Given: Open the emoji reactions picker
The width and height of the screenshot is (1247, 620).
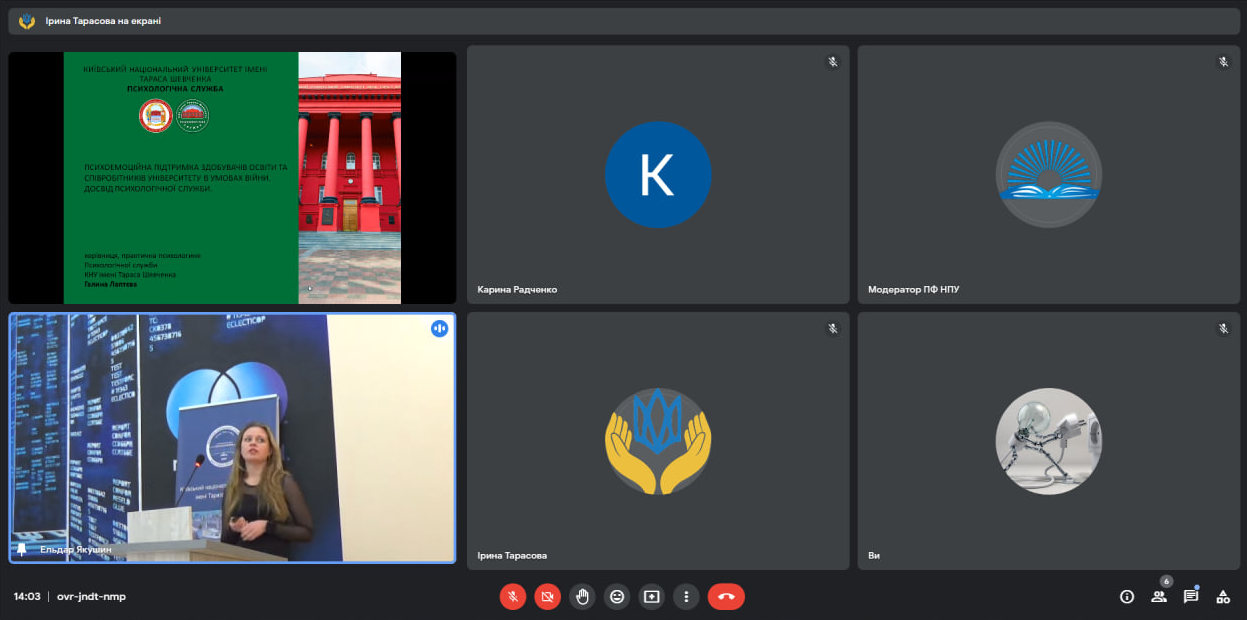Looking at the screenshot, I should click(617, 596).
